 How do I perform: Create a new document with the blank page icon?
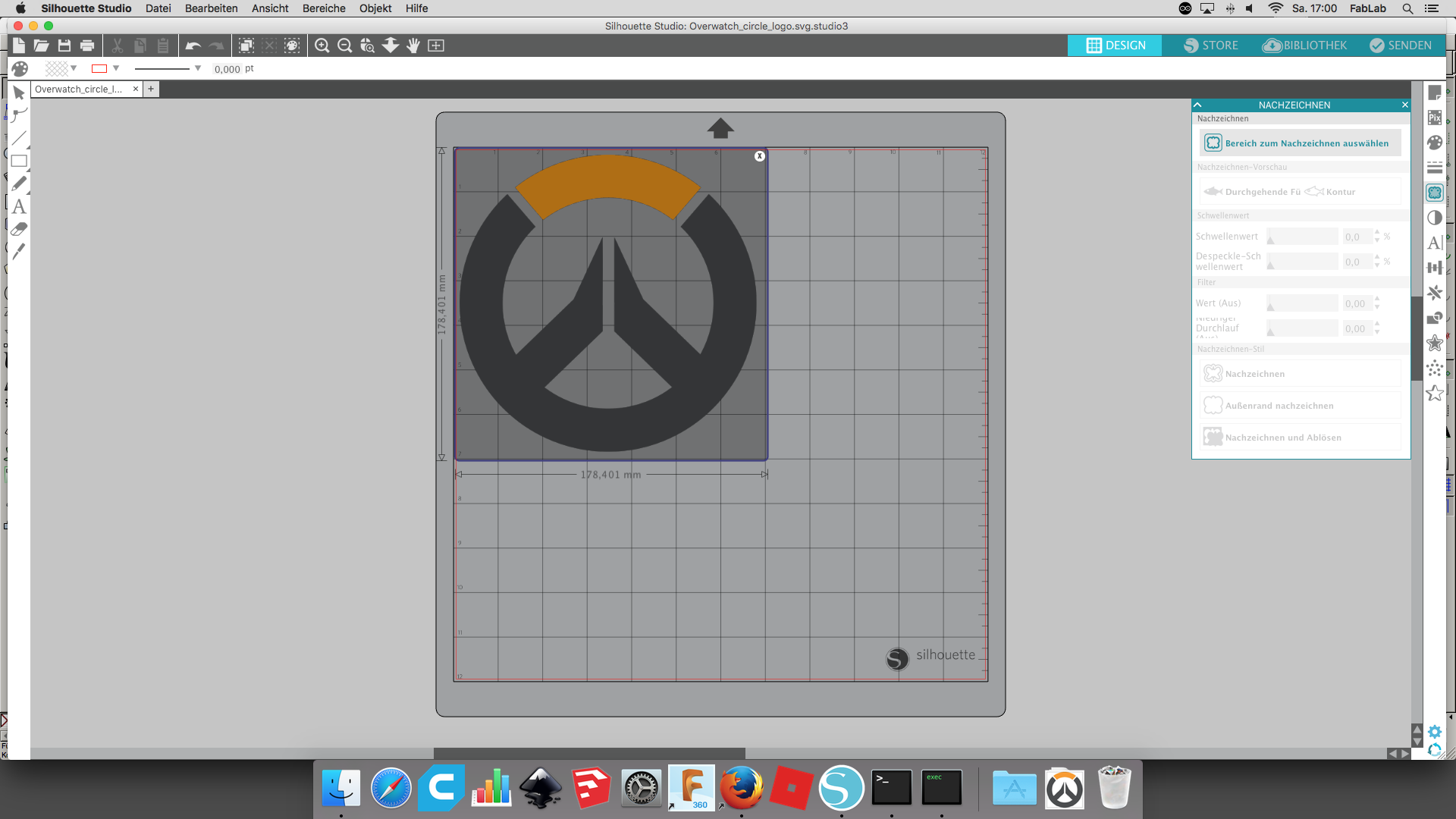[19, 45]
